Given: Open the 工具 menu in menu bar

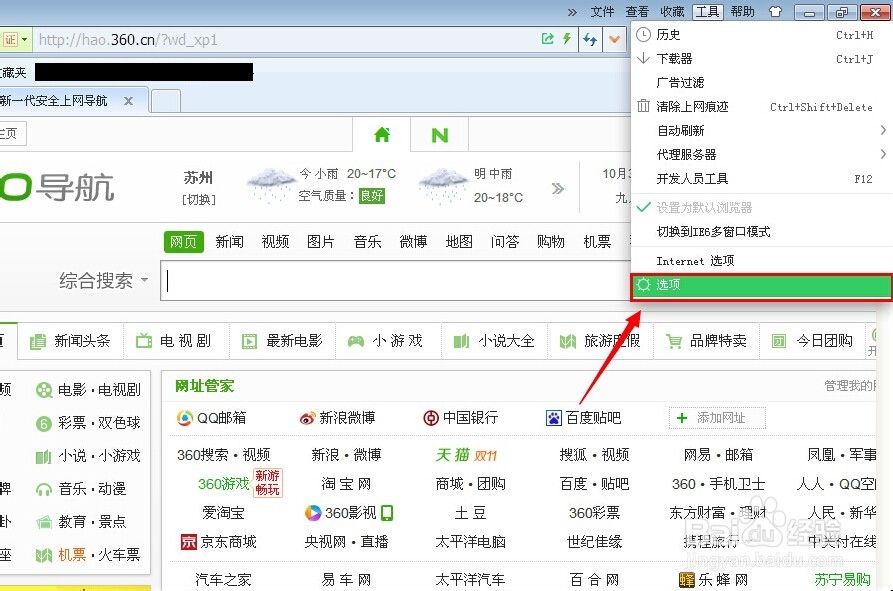Looking at the screenshot, I should click(x=707, y=11).
